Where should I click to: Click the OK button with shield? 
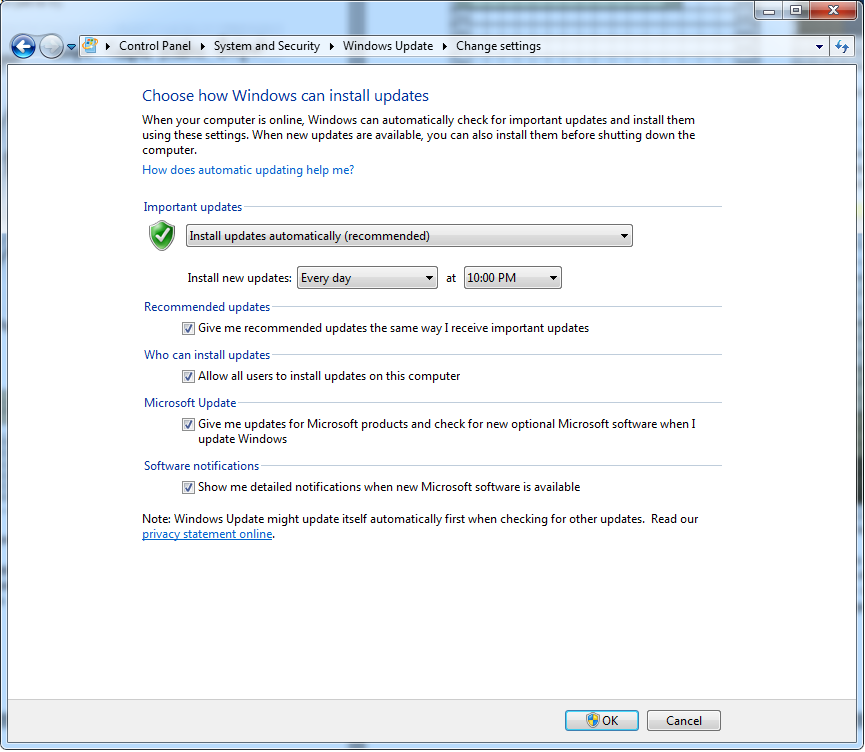(x=602, y=721)
